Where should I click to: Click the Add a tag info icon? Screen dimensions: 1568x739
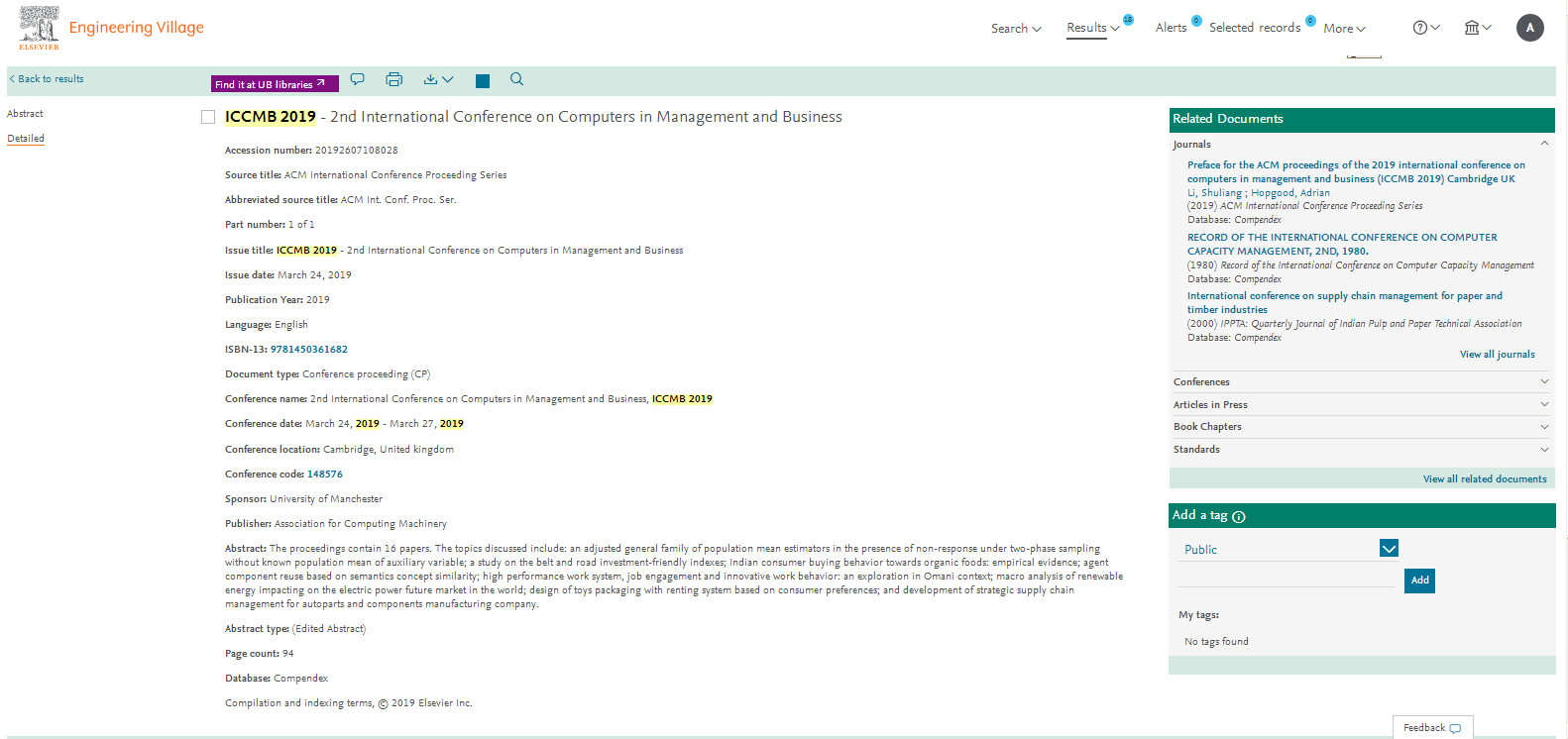tap(1239, 516)
